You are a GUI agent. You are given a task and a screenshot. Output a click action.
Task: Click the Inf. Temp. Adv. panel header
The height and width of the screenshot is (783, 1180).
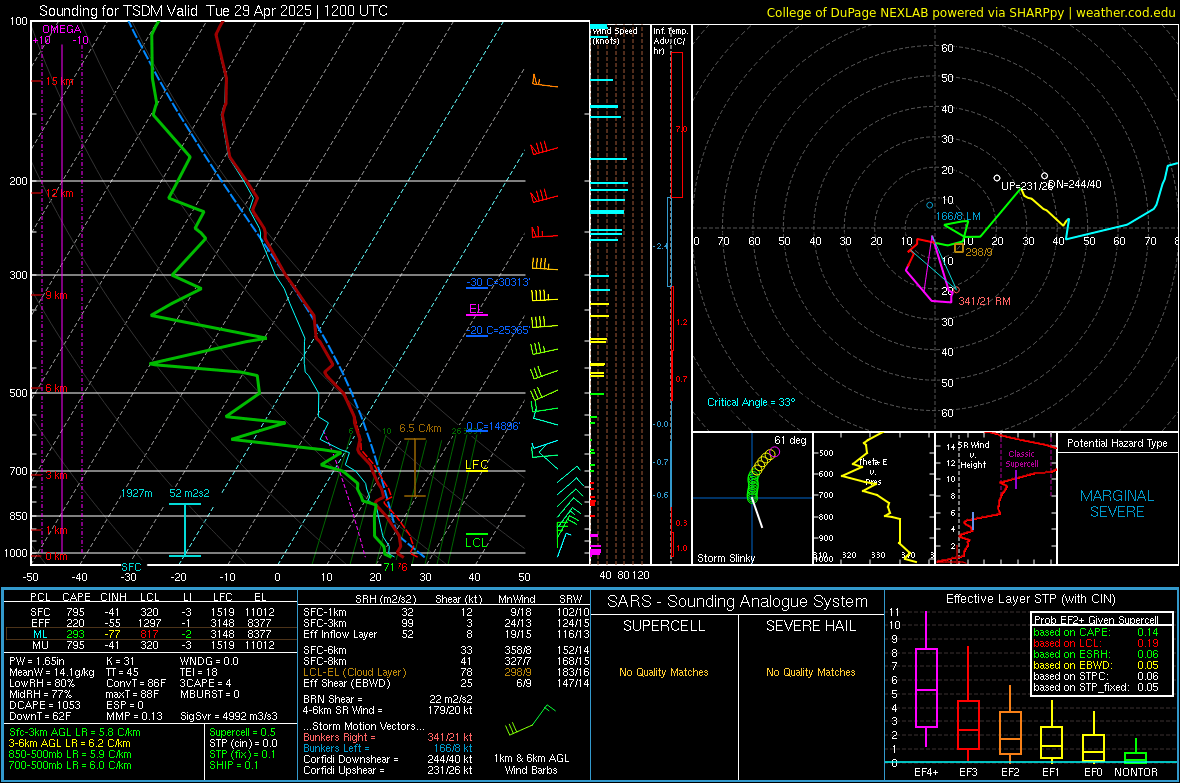[670, 41]
